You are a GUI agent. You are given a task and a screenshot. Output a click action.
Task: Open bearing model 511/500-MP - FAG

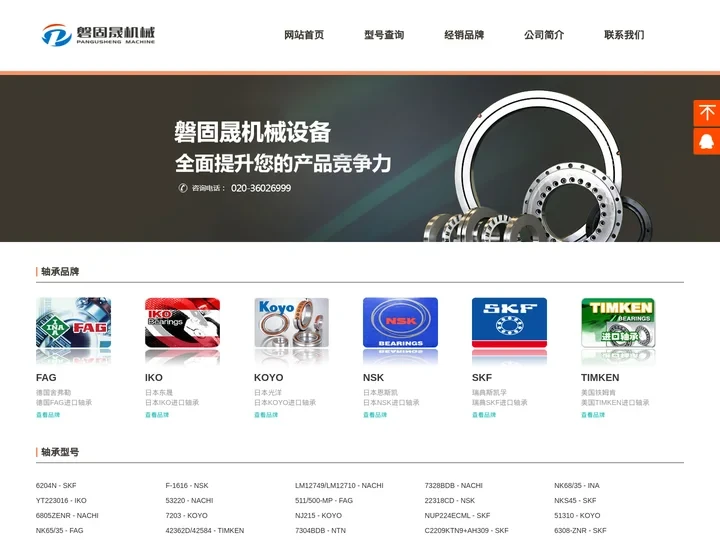[x=324, y=501]
